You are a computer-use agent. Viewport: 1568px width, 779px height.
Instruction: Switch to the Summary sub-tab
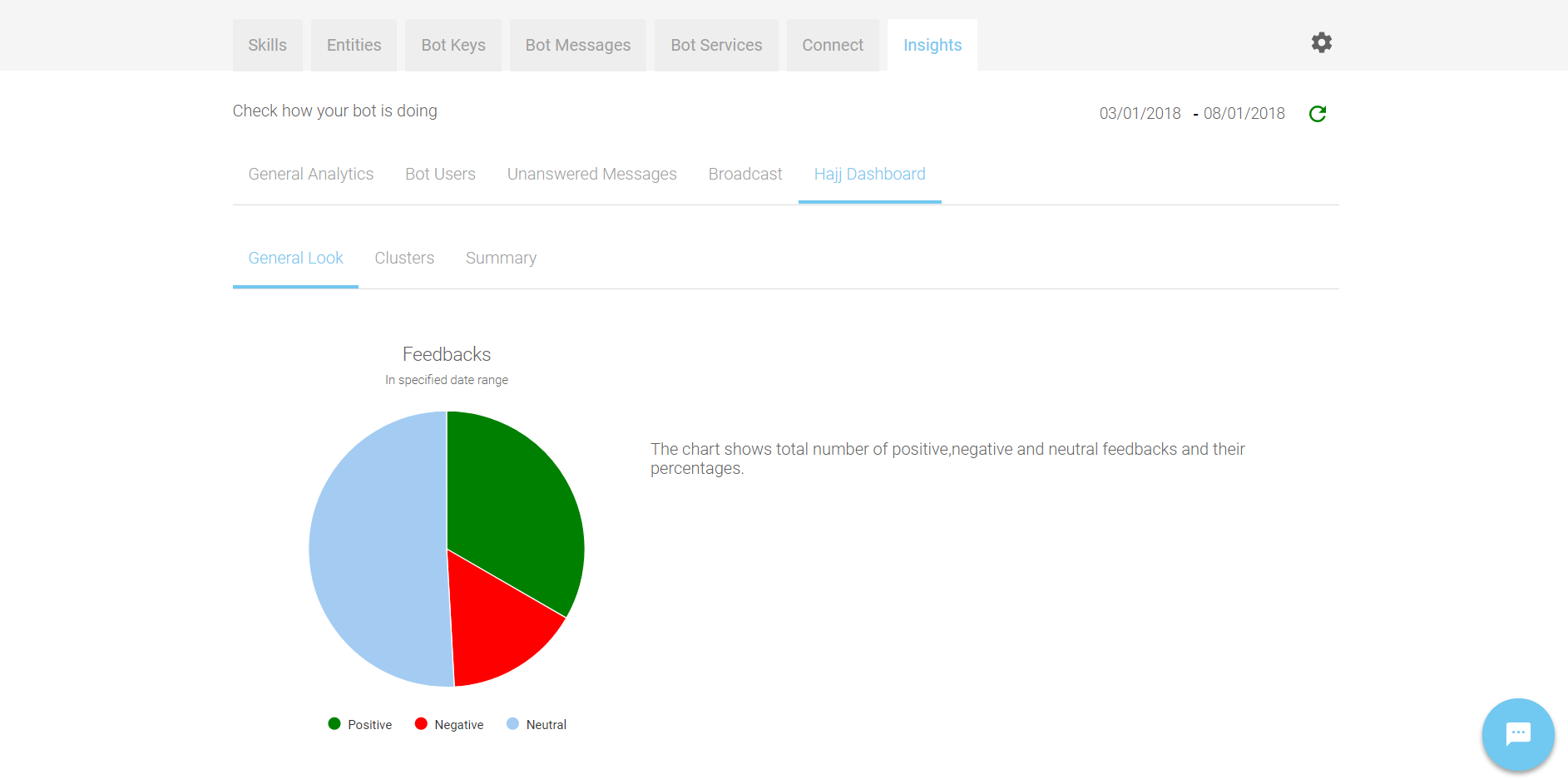pyautogui.click(x=501, y=258)
